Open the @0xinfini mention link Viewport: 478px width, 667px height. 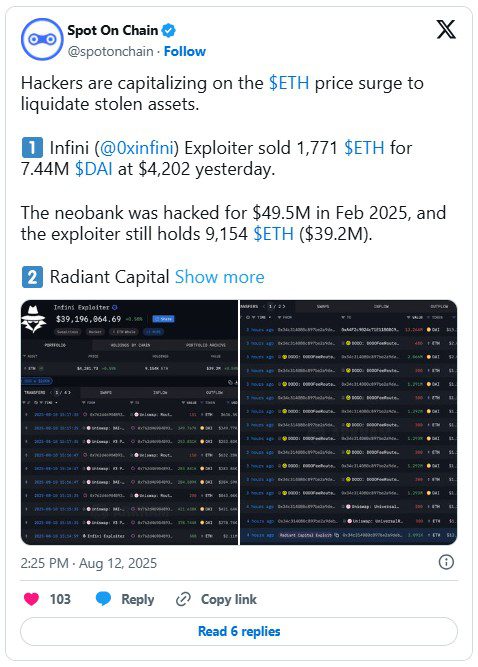click(137, 148)
